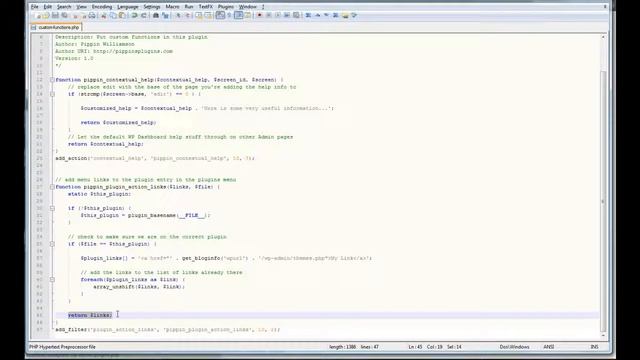Collapse the strcmp if-block fold on line 14
The width and height of the screenshot is (640, 360).
click(x=52, y=94)
